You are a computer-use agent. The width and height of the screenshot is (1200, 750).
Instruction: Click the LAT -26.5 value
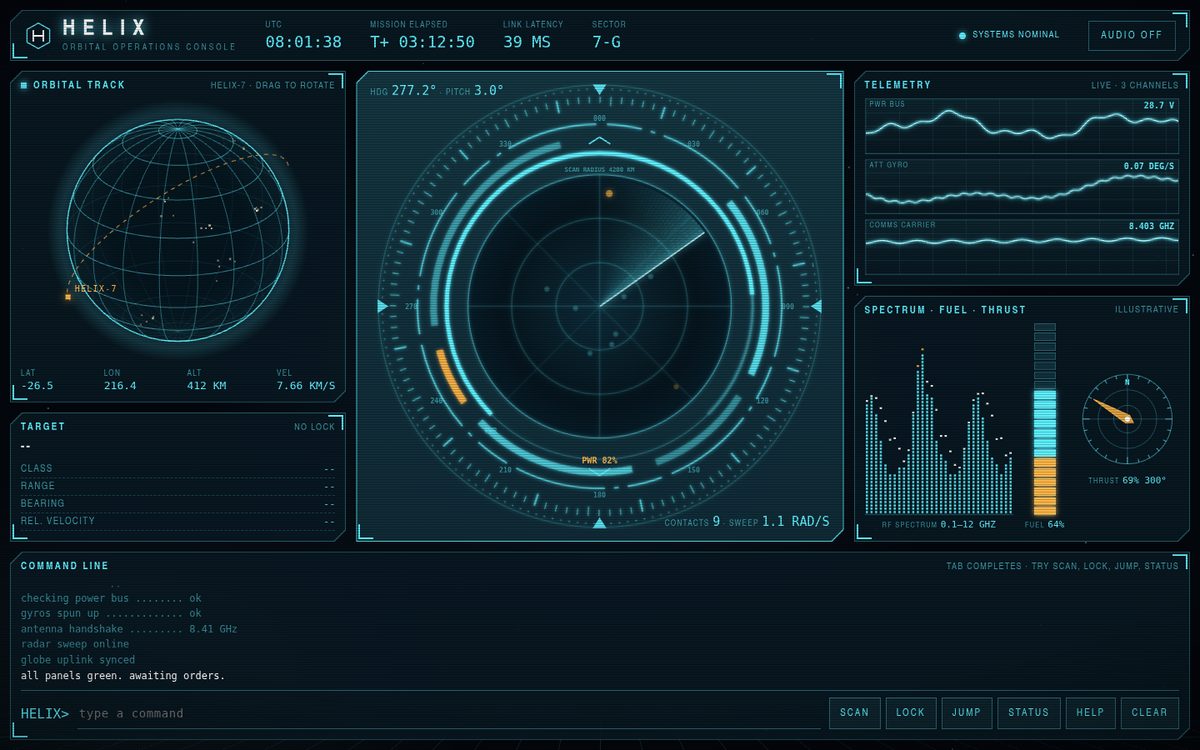pyautogui.click(x=37, y=385)
